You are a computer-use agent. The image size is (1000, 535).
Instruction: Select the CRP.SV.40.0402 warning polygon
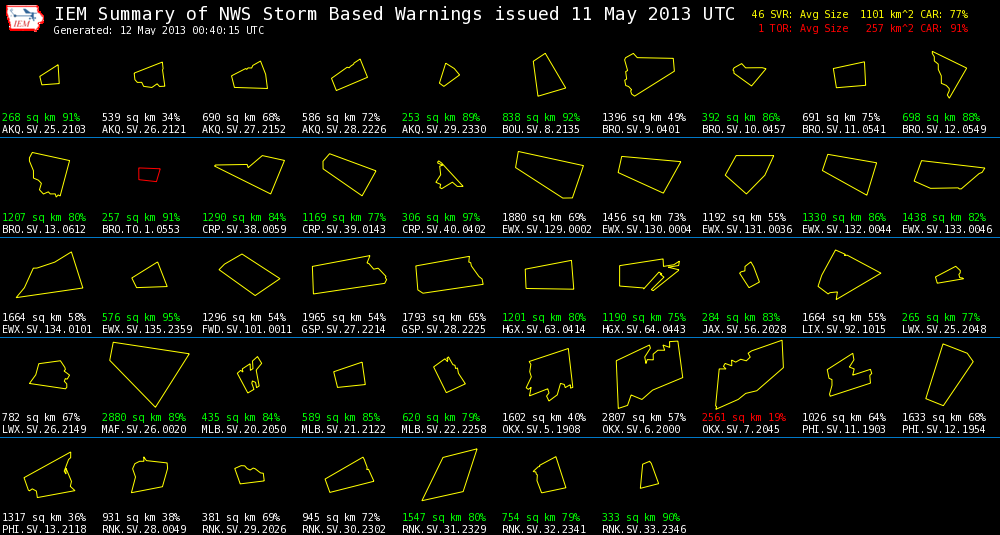point(449,174)
